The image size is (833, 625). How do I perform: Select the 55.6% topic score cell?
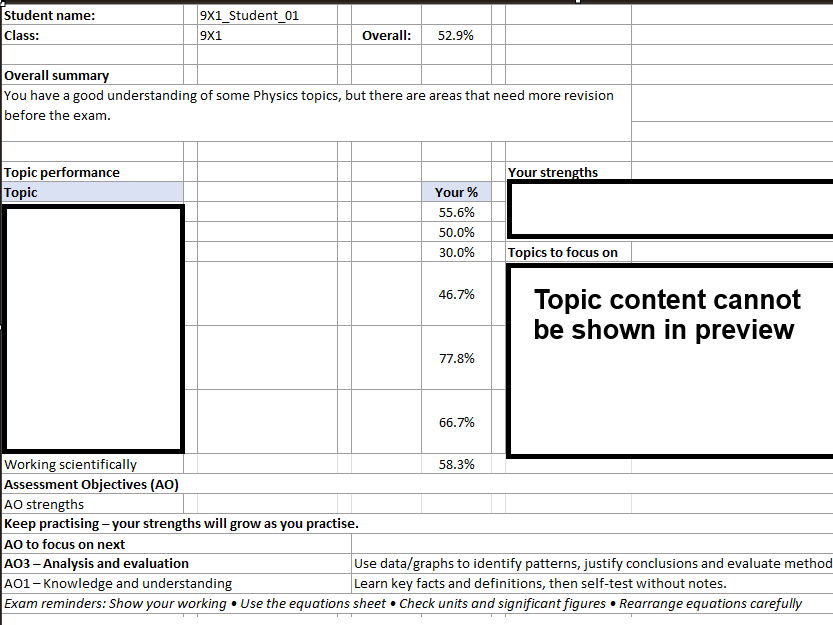tap(455, 212)
